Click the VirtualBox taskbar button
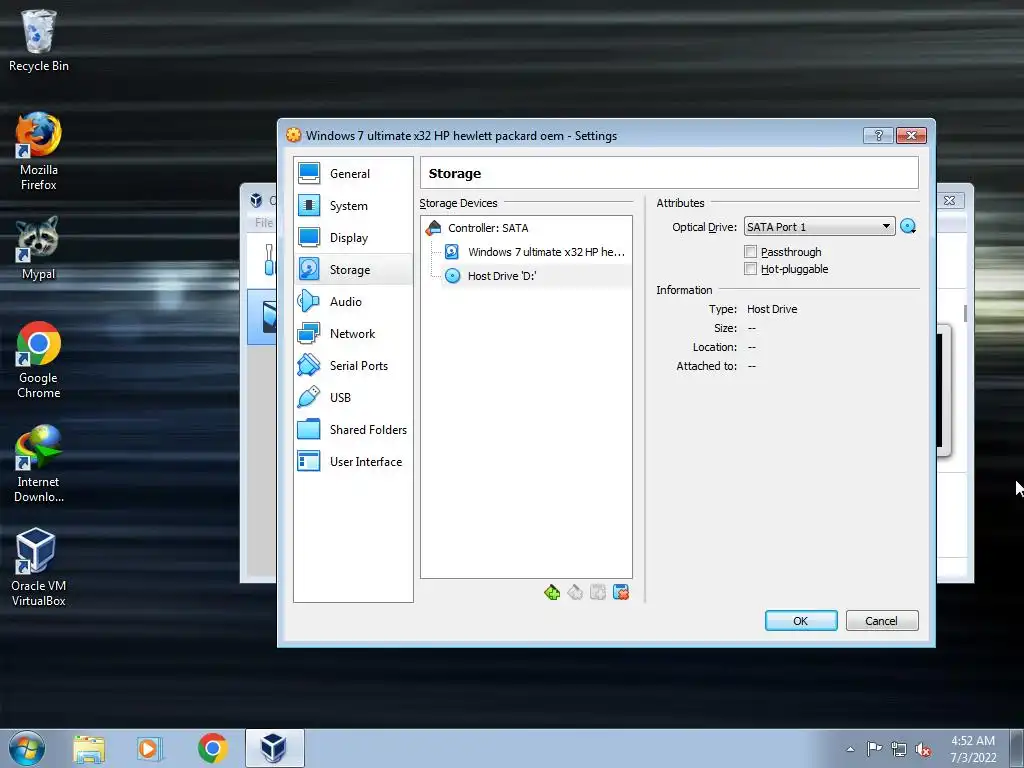The height and width of the screenshot is (768, 1024). pyautogui.click(x=275, y=748)
